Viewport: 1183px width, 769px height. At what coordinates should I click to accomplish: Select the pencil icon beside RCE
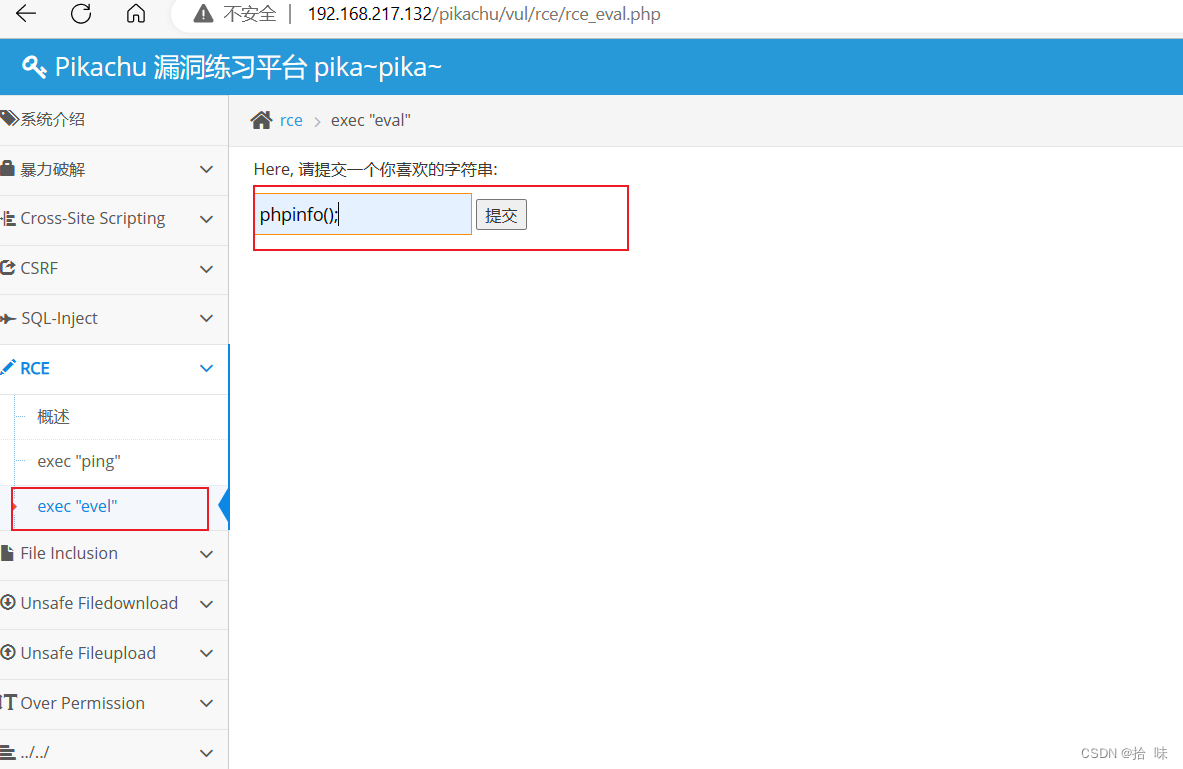click(9, 367)
